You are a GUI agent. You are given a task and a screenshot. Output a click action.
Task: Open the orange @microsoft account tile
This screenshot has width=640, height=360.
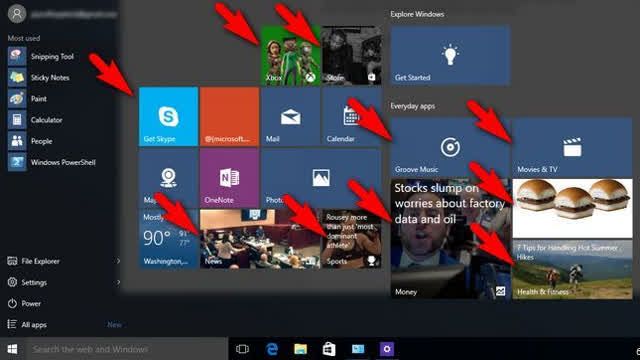[229, 116]
